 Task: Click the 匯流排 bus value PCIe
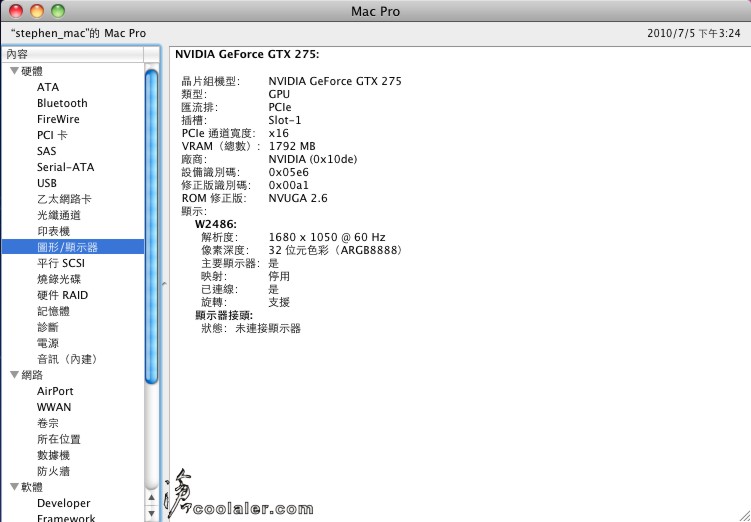(280, 107)
